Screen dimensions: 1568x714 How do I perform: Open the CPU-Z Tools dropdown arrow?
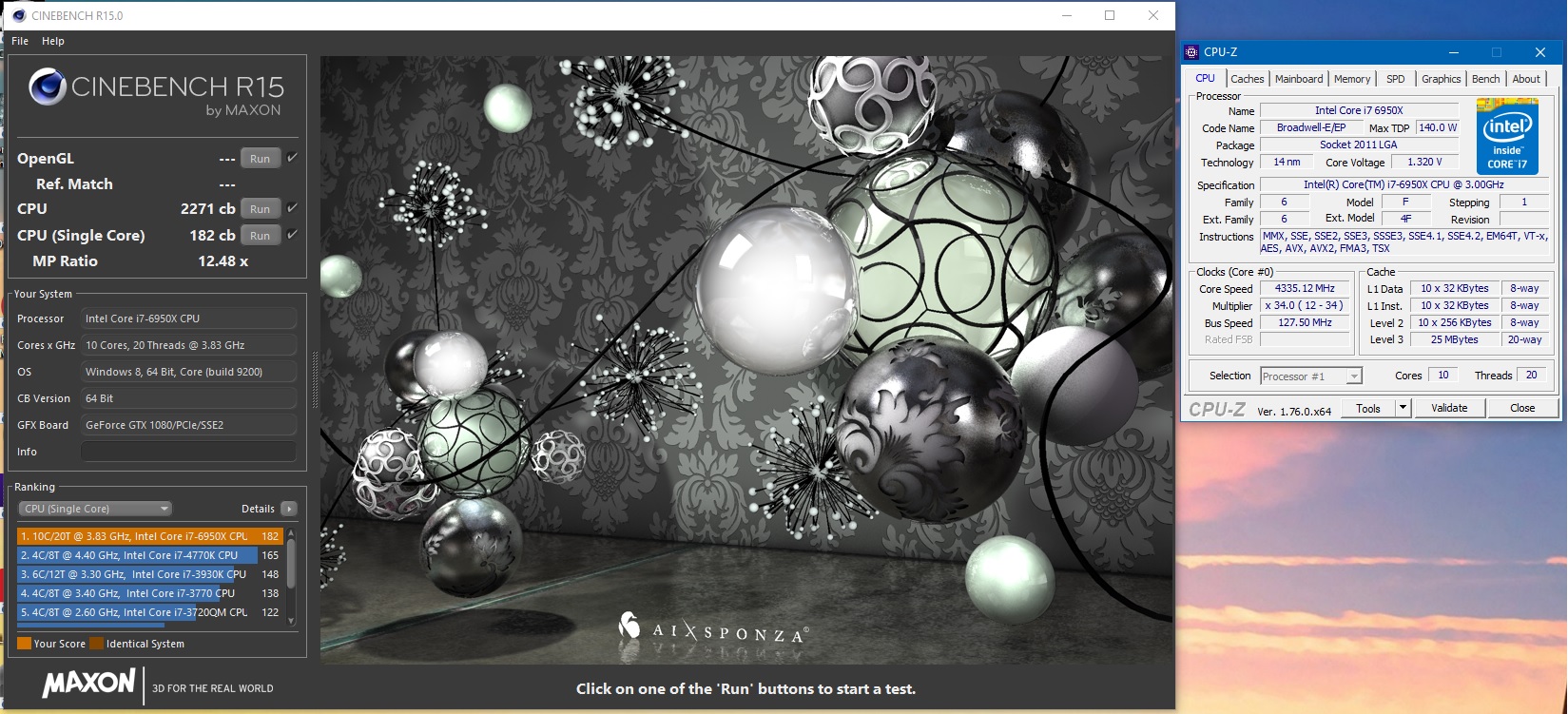(1402, 408)
